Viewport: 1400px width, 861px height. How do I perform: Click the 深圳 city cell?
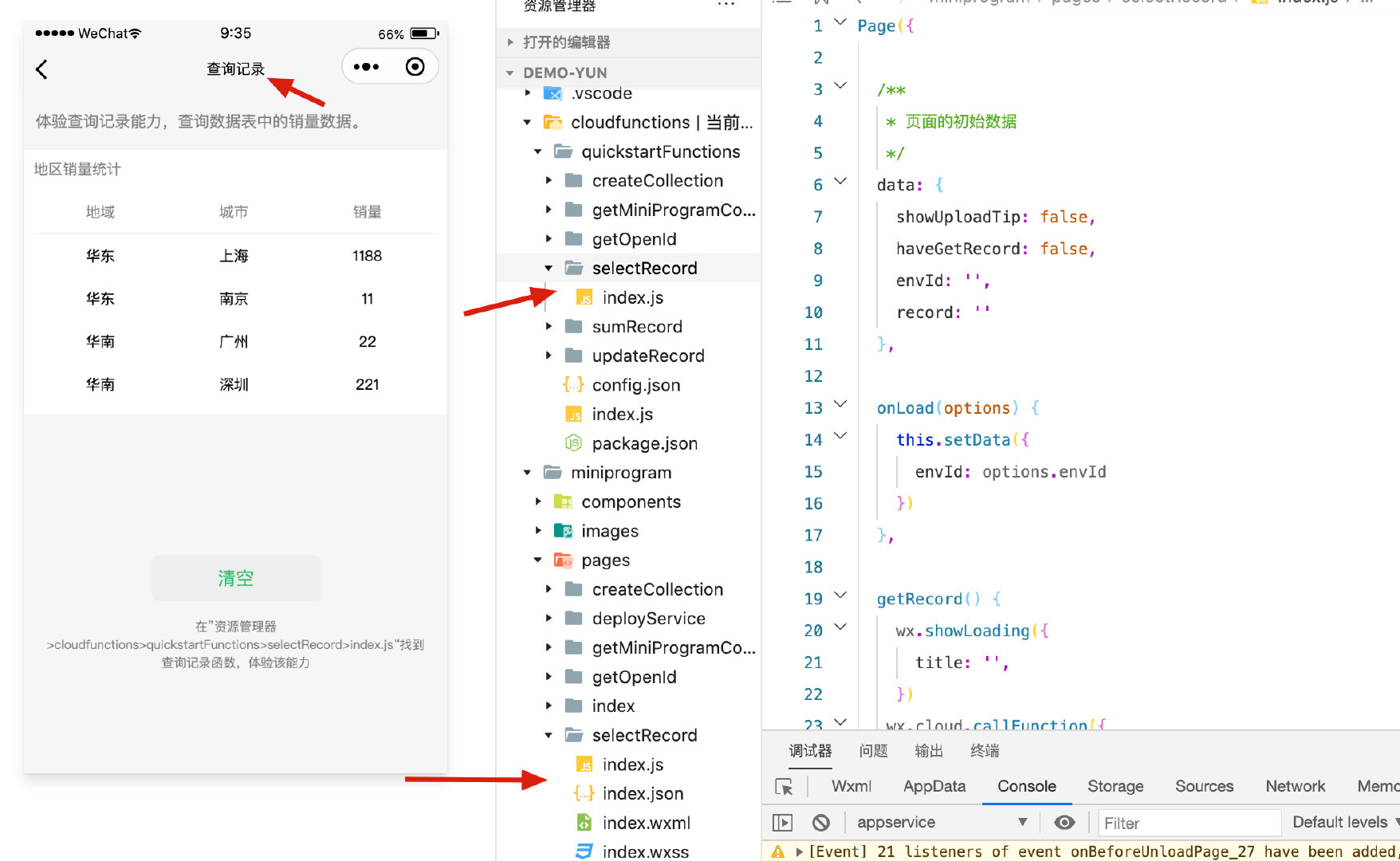point(234,384)
